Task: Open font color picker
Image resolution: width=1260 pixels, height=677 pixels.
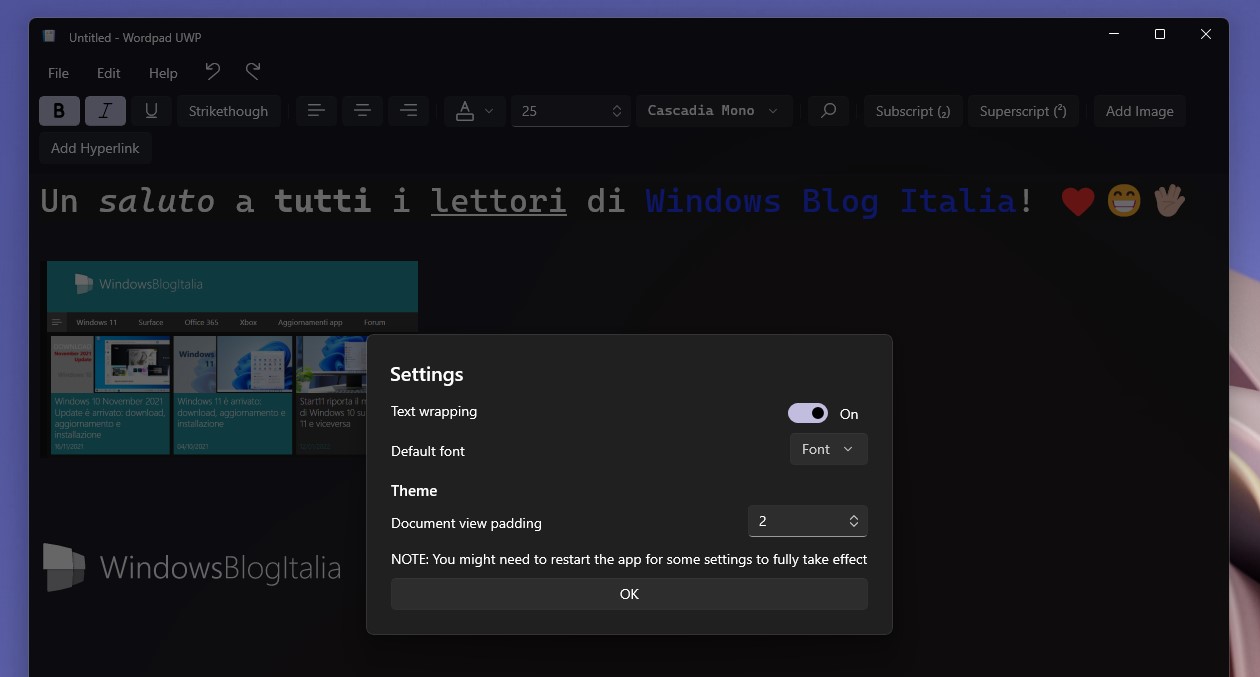Action: point(475,111)
